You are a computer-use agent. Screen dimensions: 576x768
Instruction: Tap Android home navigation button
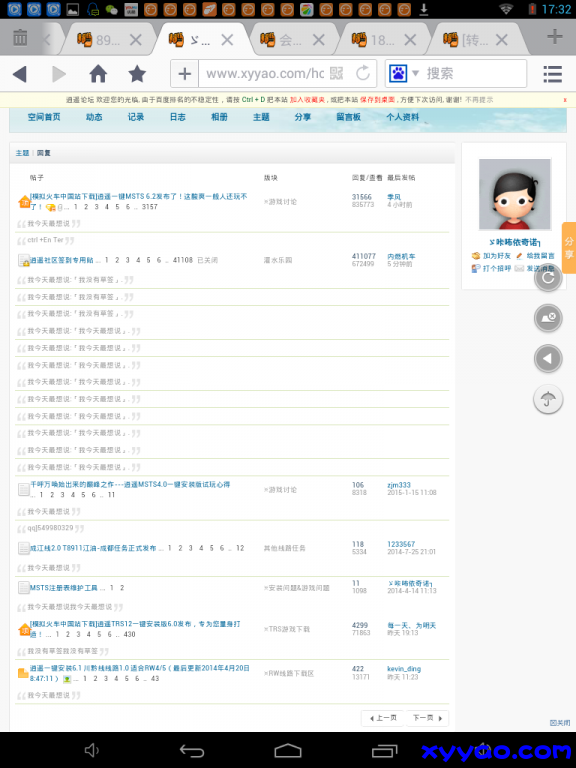click(x=288, y=750)
